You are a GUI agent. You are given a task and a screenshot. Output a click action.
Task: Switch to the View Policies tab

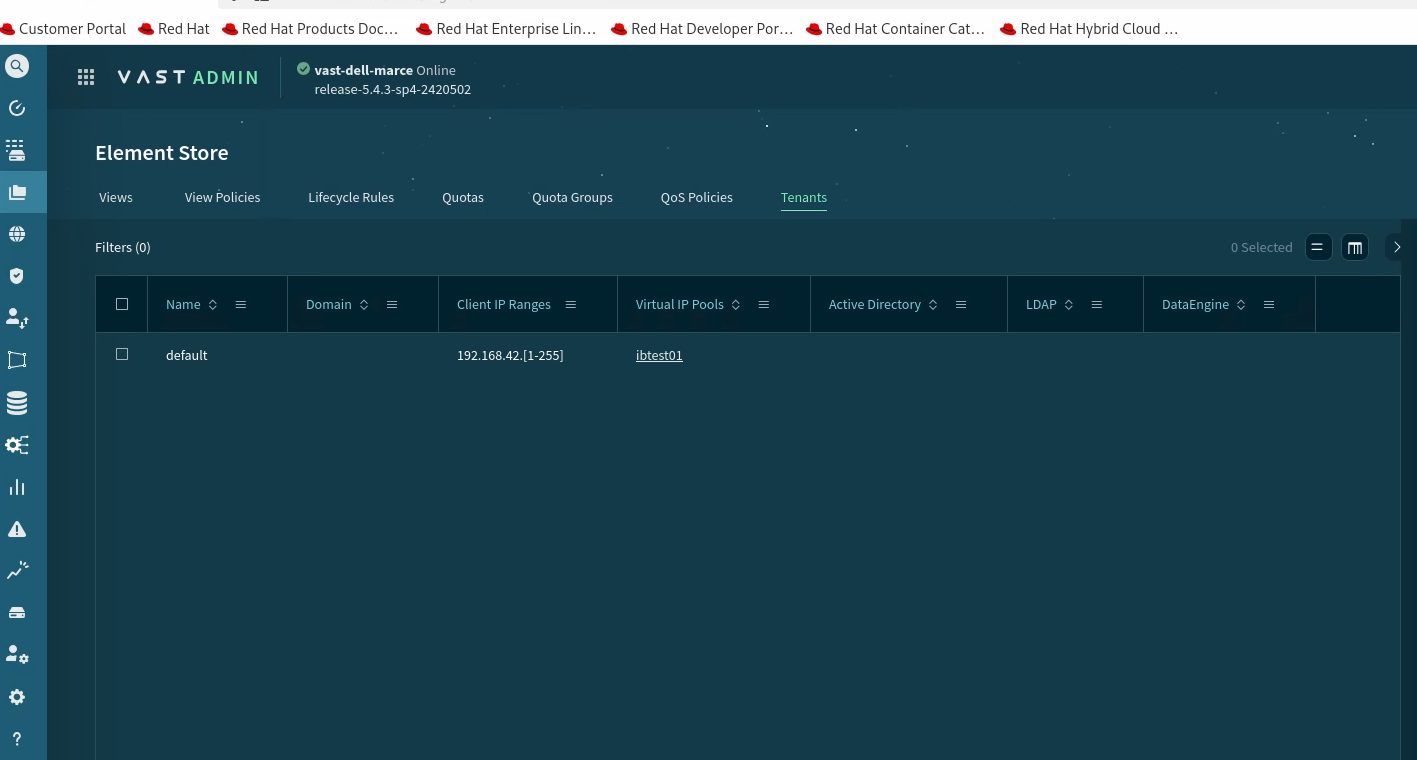pos(222,197)
